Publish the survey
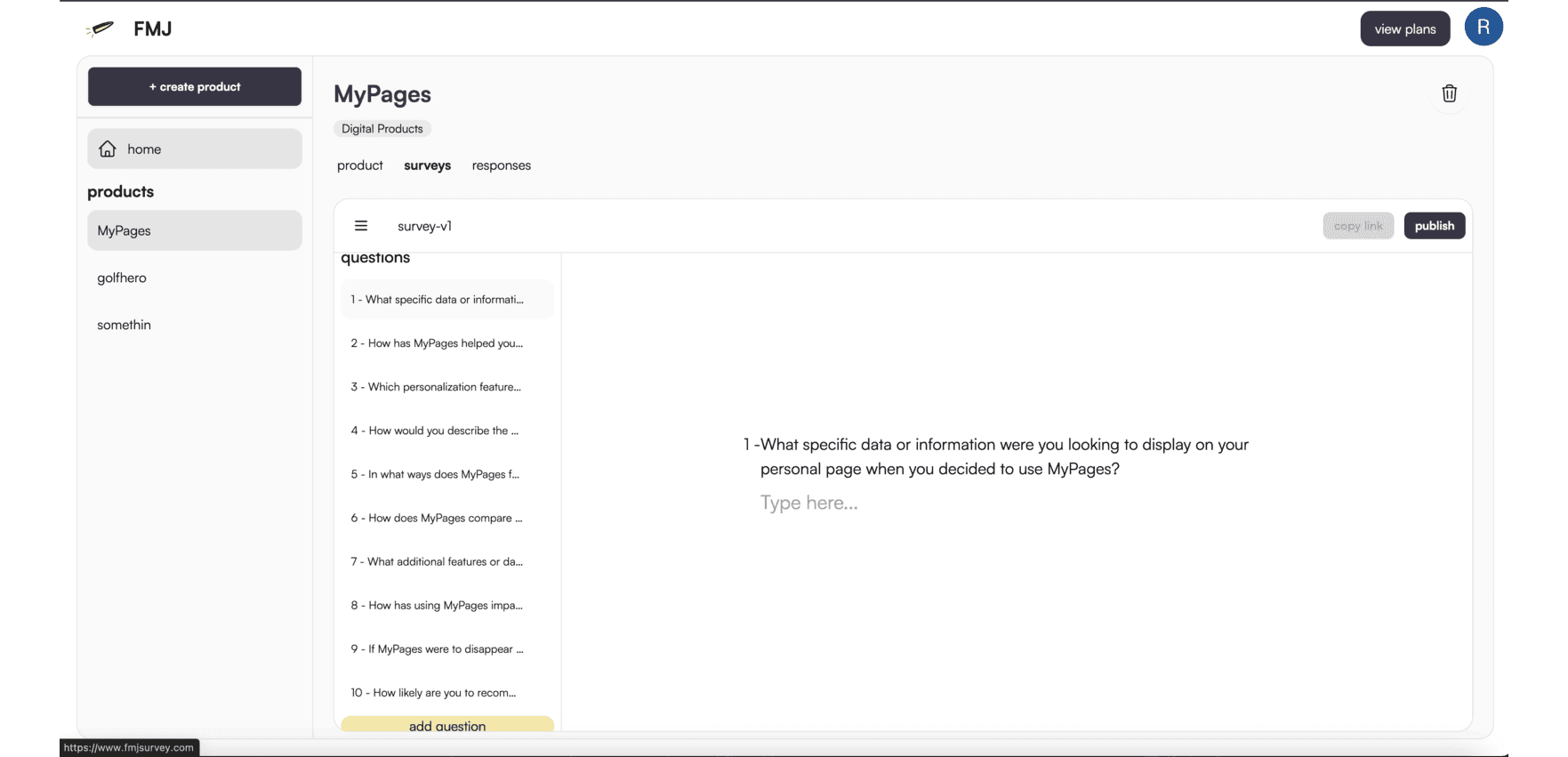Image resolution: width=1568 pixels, height=757 pixels. coord(1434,226)
